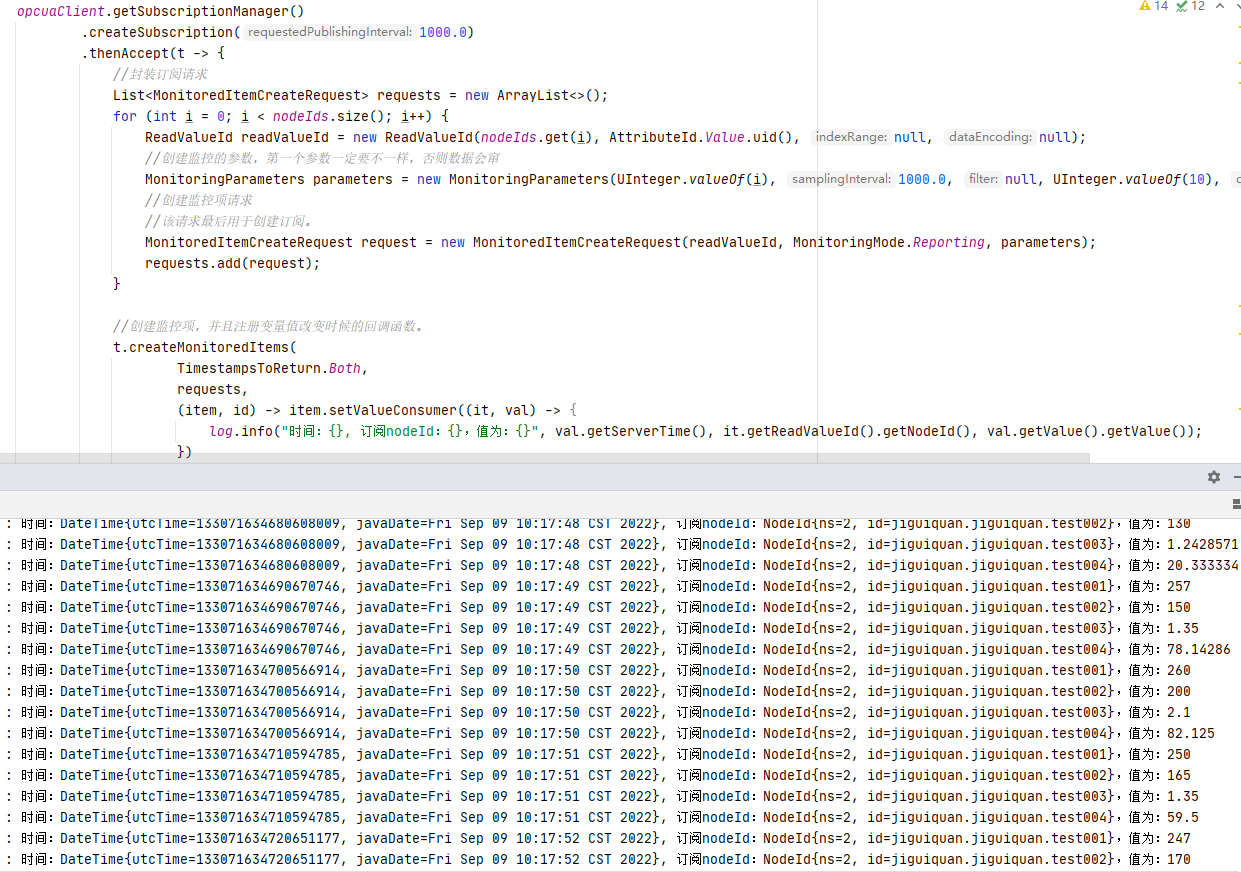Click the samplingInterval parameter hint
The image size is (1241, 872).
(x=841, y=179)
